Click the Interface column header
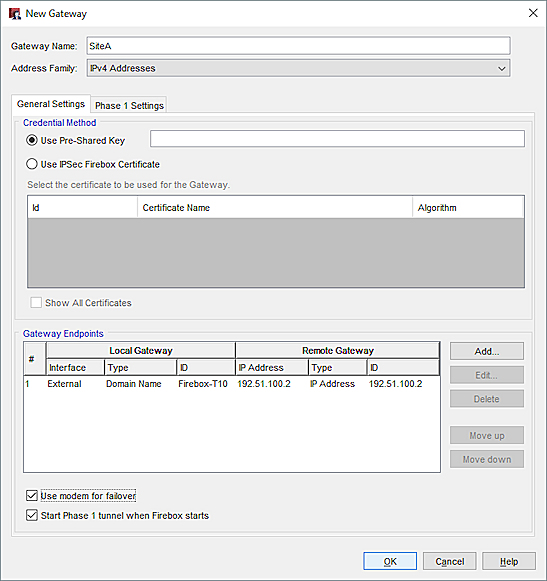Screen dimensions: 547x581 click(x=75, y=368)
